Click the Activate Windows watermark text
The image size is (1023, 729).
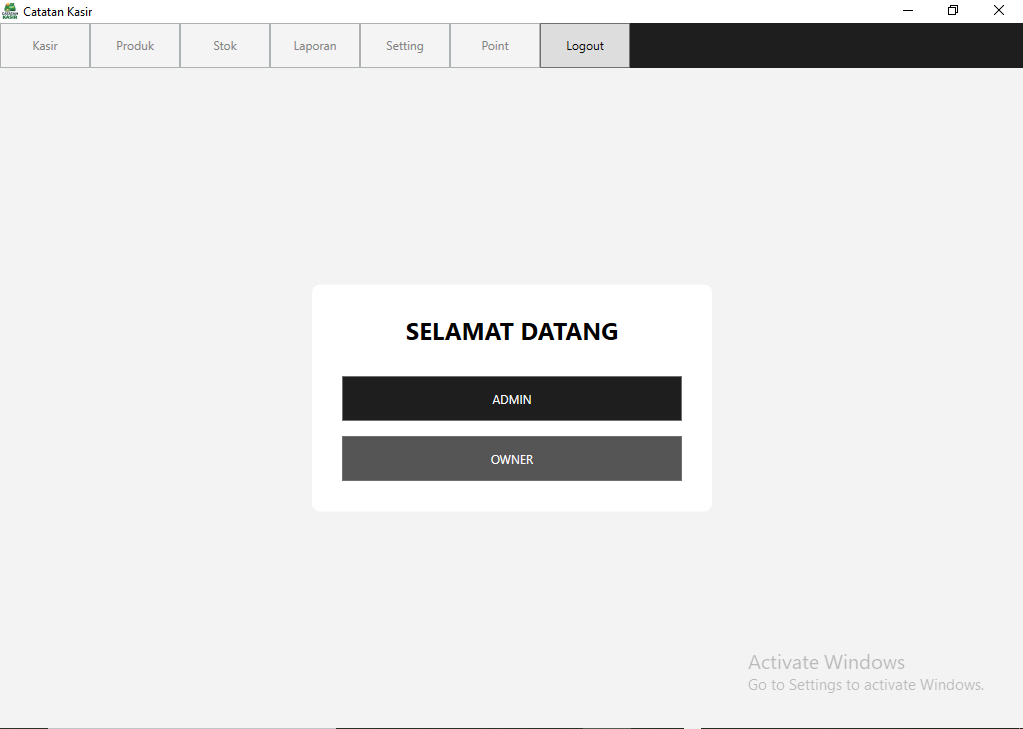click(826, 662)
